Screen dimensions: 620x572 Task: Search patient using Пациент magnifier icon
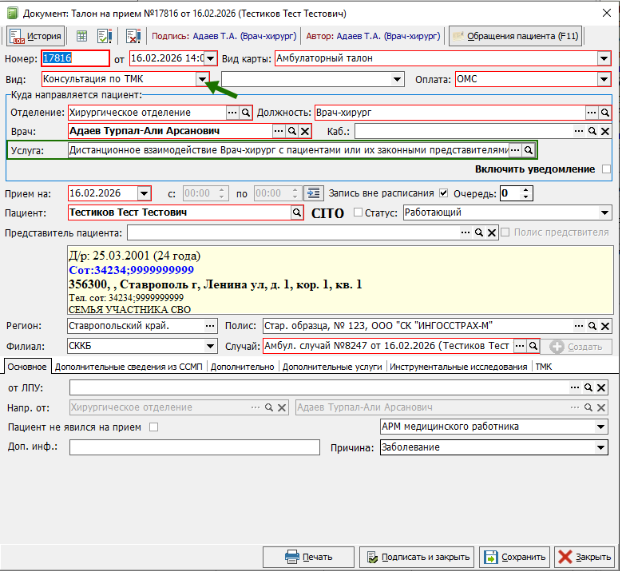coord(296,212)
